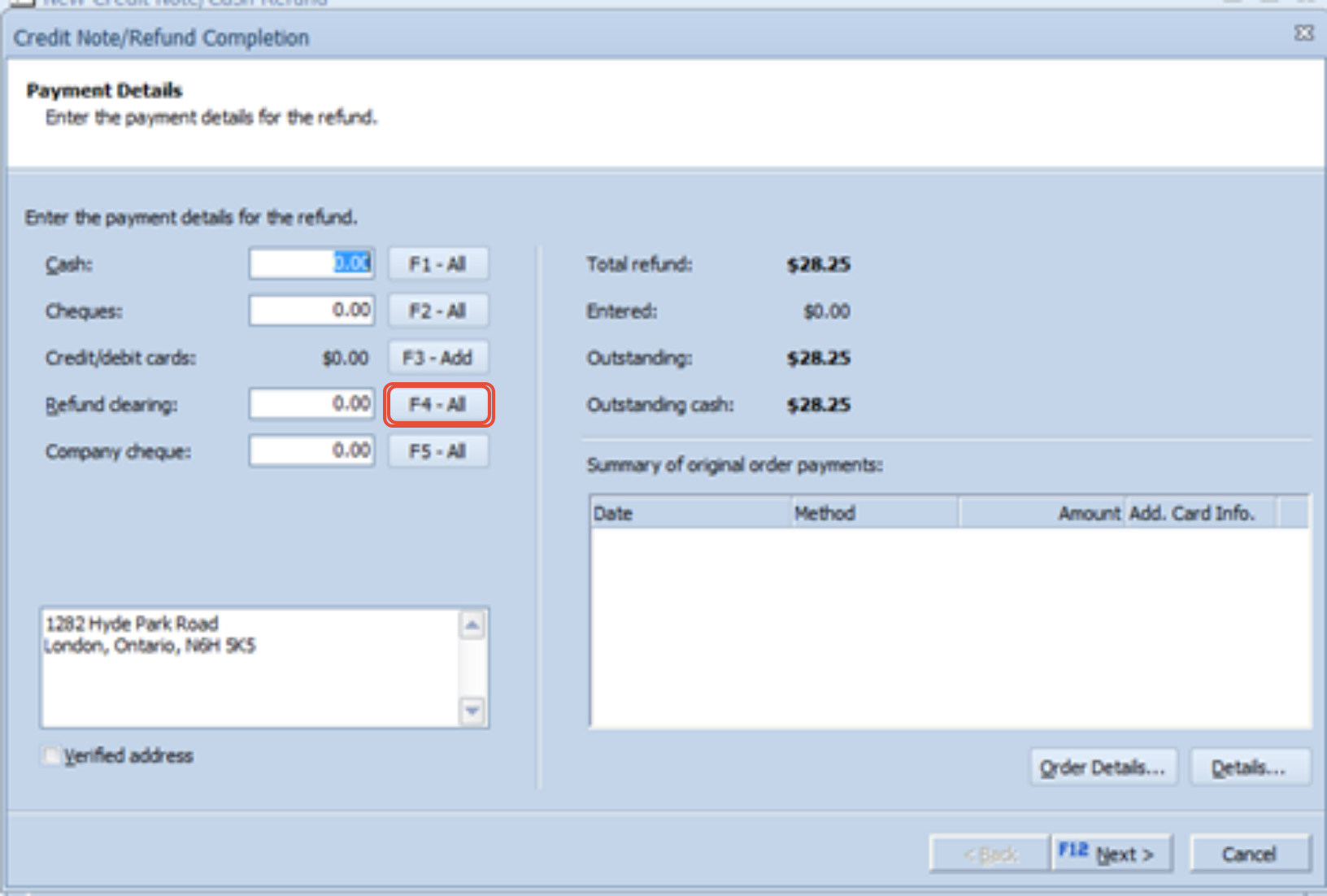Open the Details dialog
The height and width of the screenshot is (896, 1327).
[x=1250, y=766]
